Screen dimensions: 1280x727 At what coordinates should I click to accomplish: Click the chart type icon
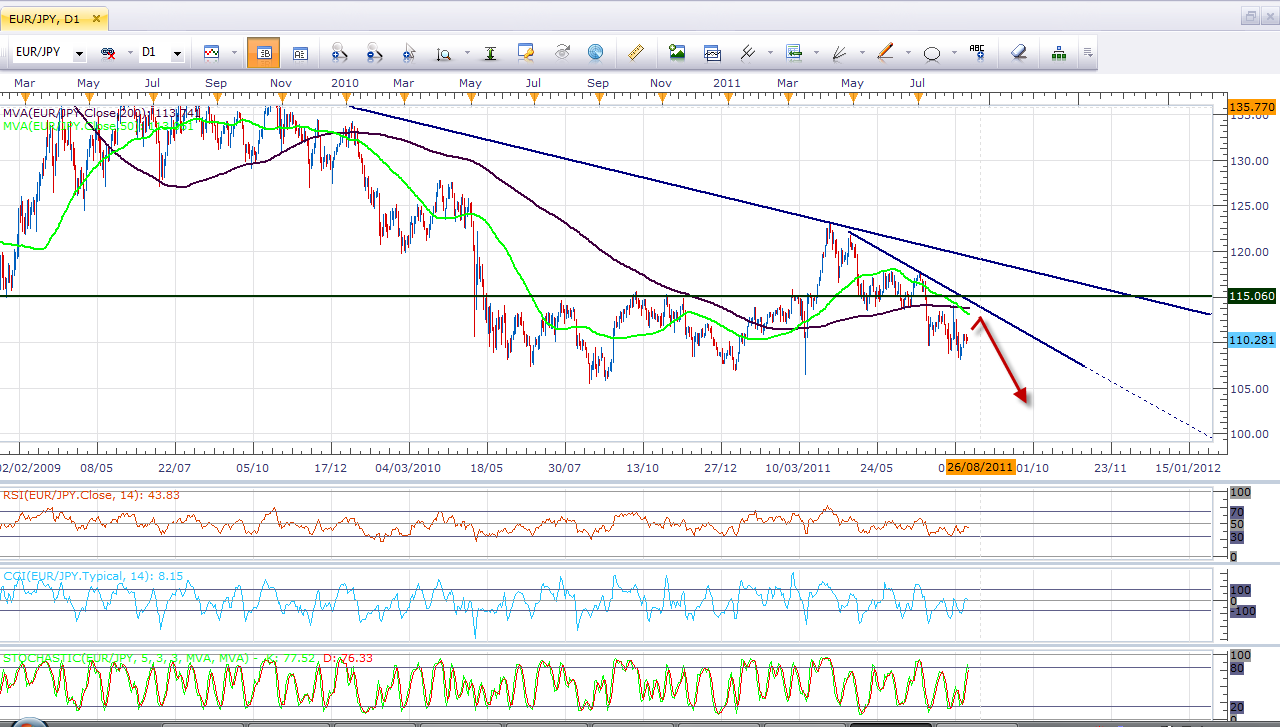211,52
